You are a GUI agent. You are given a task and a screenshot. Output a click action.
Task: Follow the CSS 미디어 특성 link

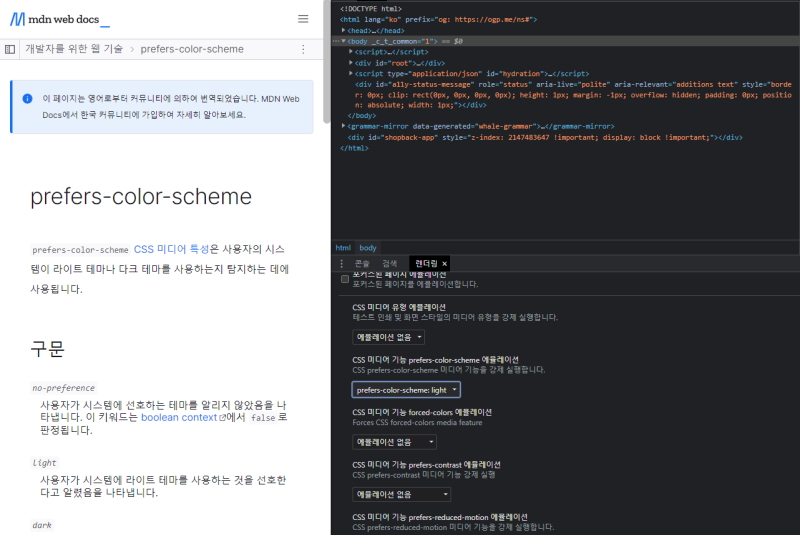click(171, 249)
